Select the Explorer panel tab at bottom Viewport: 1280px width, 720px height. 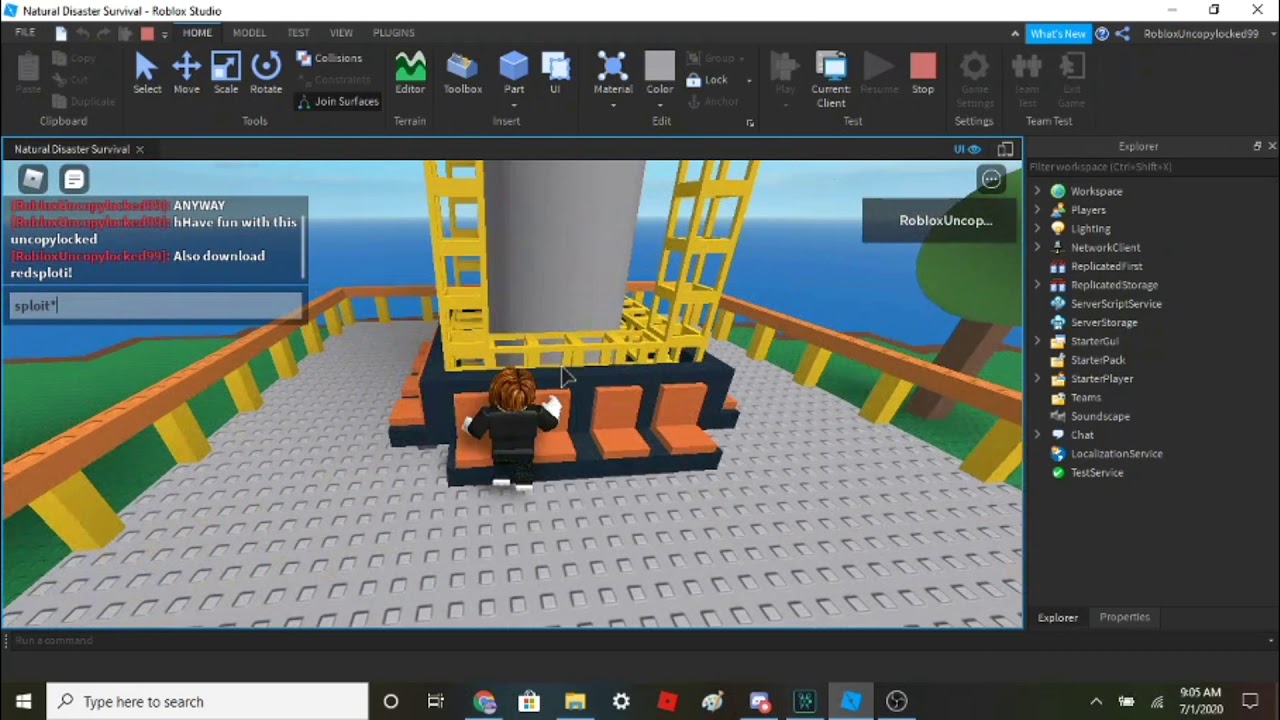coord(1058,617)
